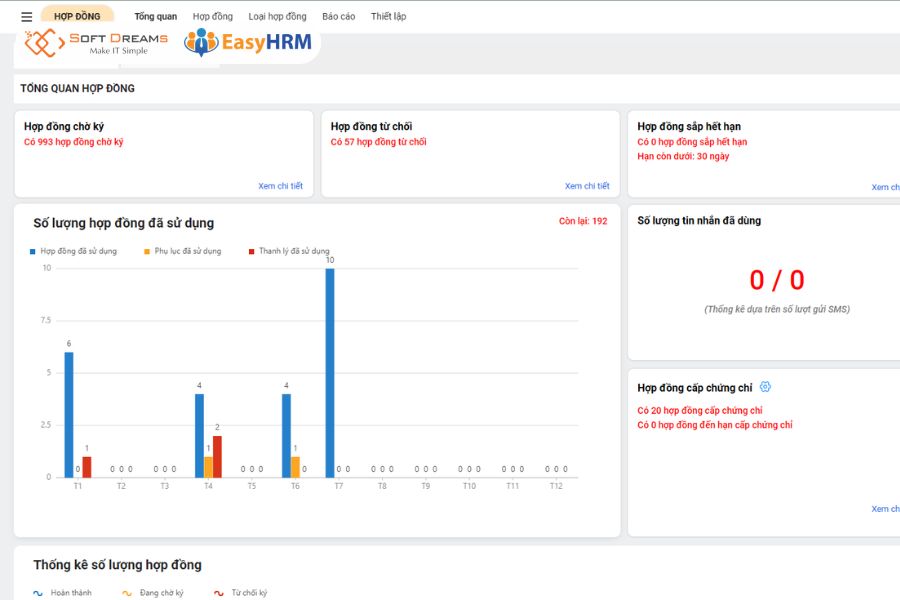Open the Loại hợp đồng menu

(x=277, y=17)
